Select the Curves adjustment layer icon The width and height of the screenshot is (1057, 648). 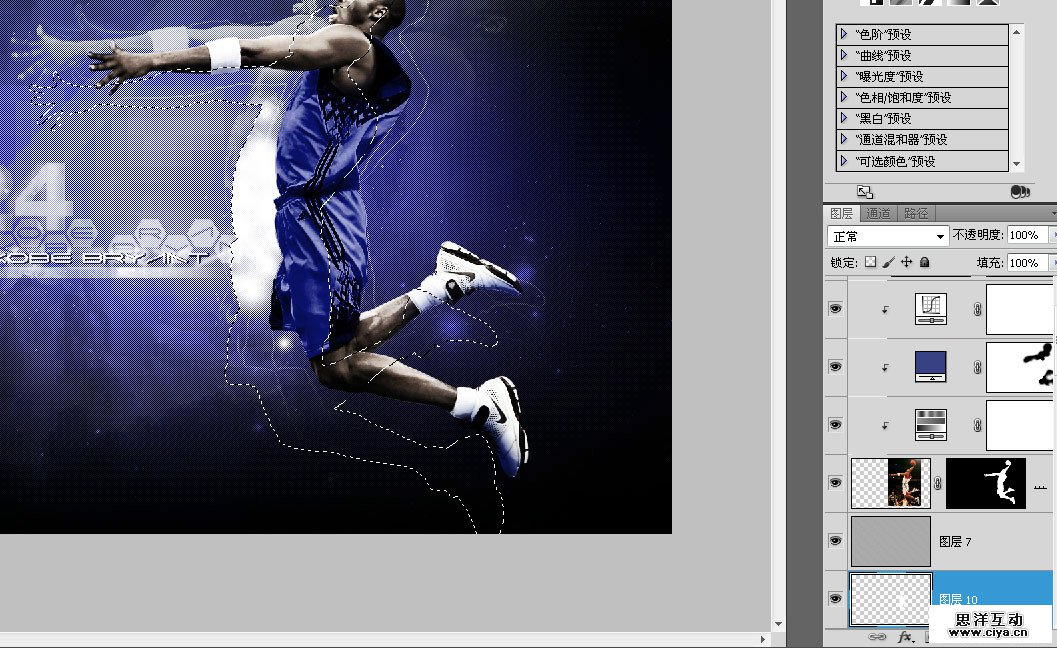click(931, 308)
